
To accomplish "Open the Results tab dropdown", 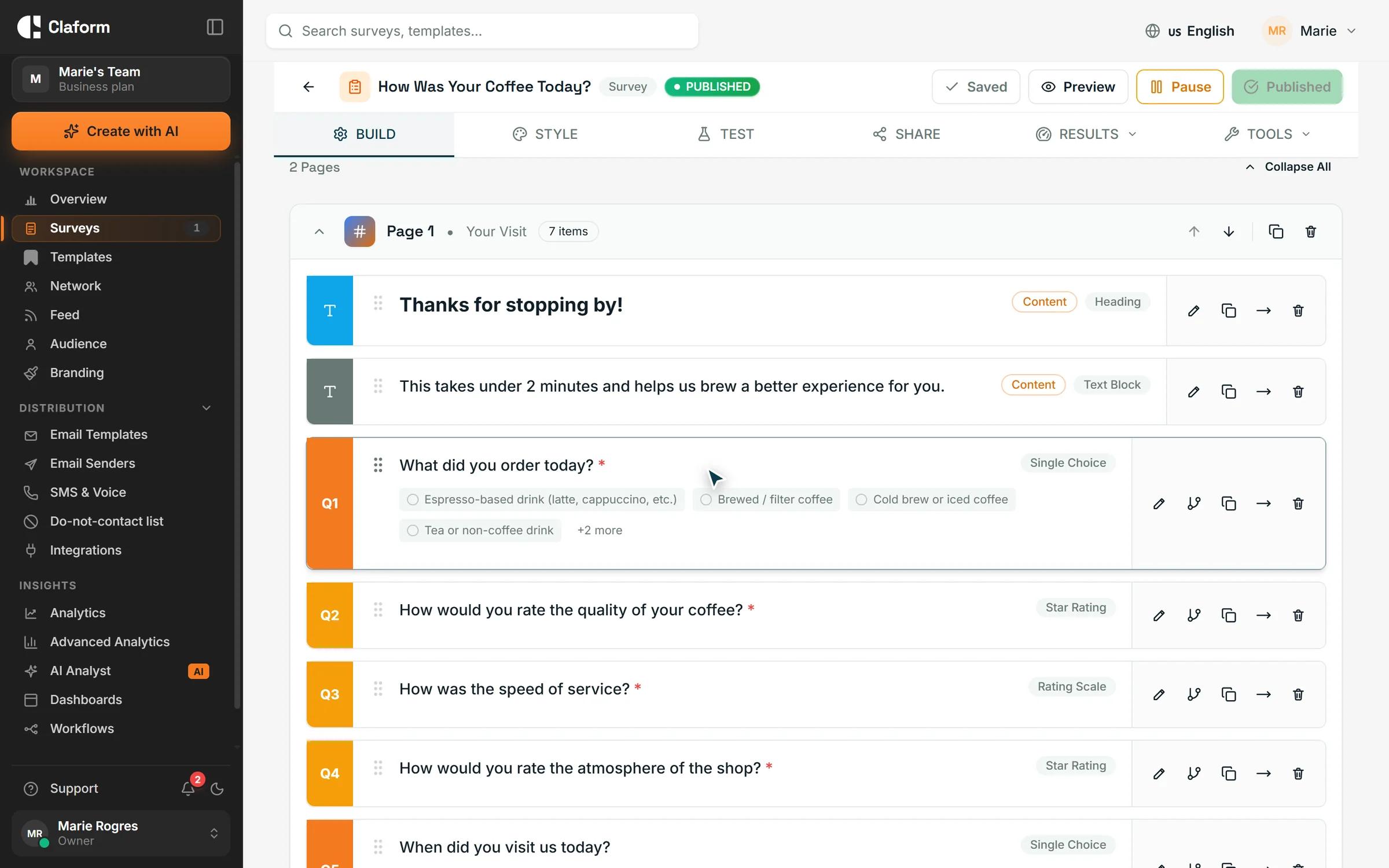I will [x=1086, y=134].
